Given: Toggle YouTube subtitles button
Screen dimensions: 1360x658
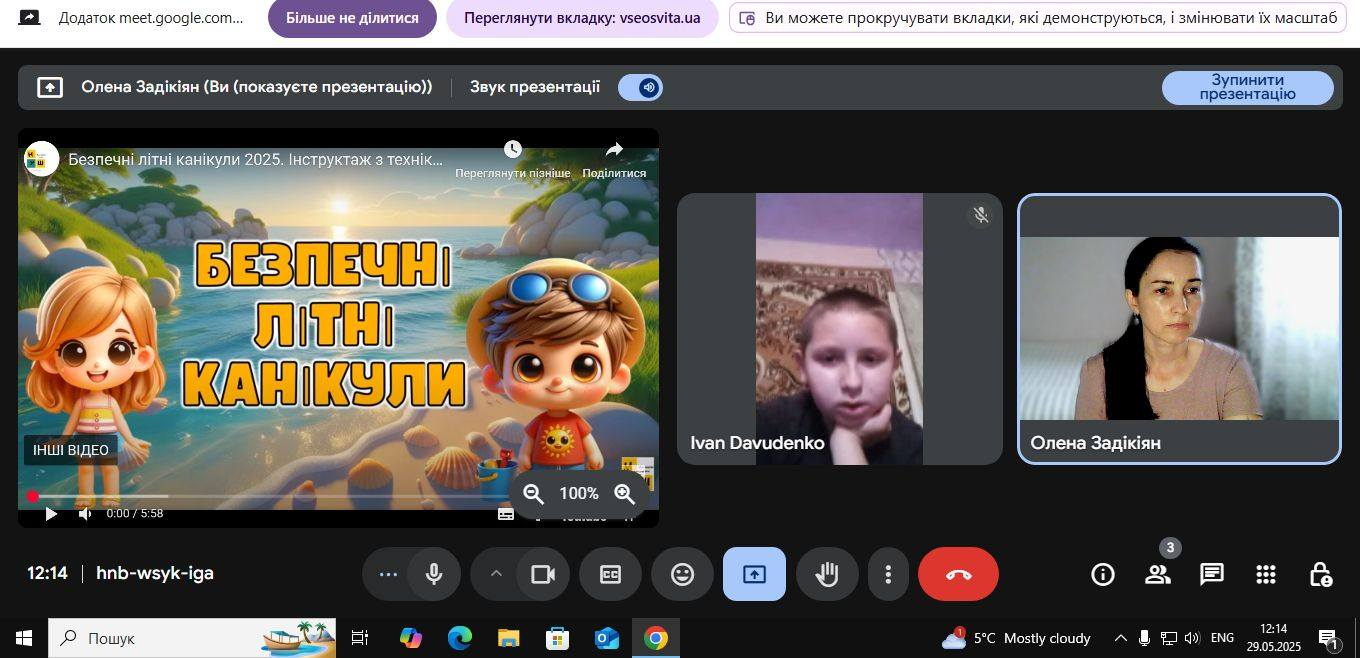Looking at the screenshot, I should [506, 514].
